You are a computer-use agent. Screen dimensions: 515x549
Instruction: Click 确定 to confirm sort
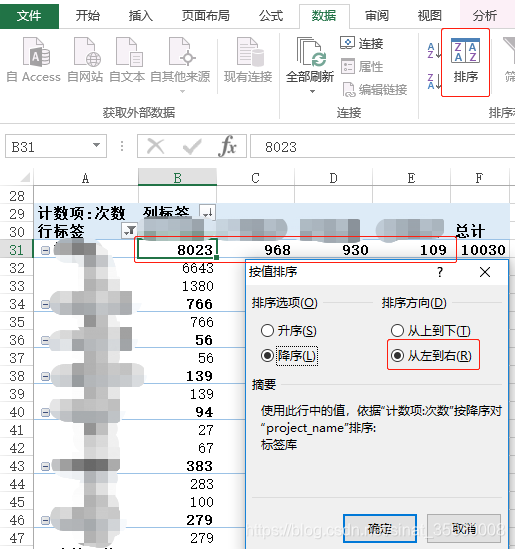pos(380,528)
